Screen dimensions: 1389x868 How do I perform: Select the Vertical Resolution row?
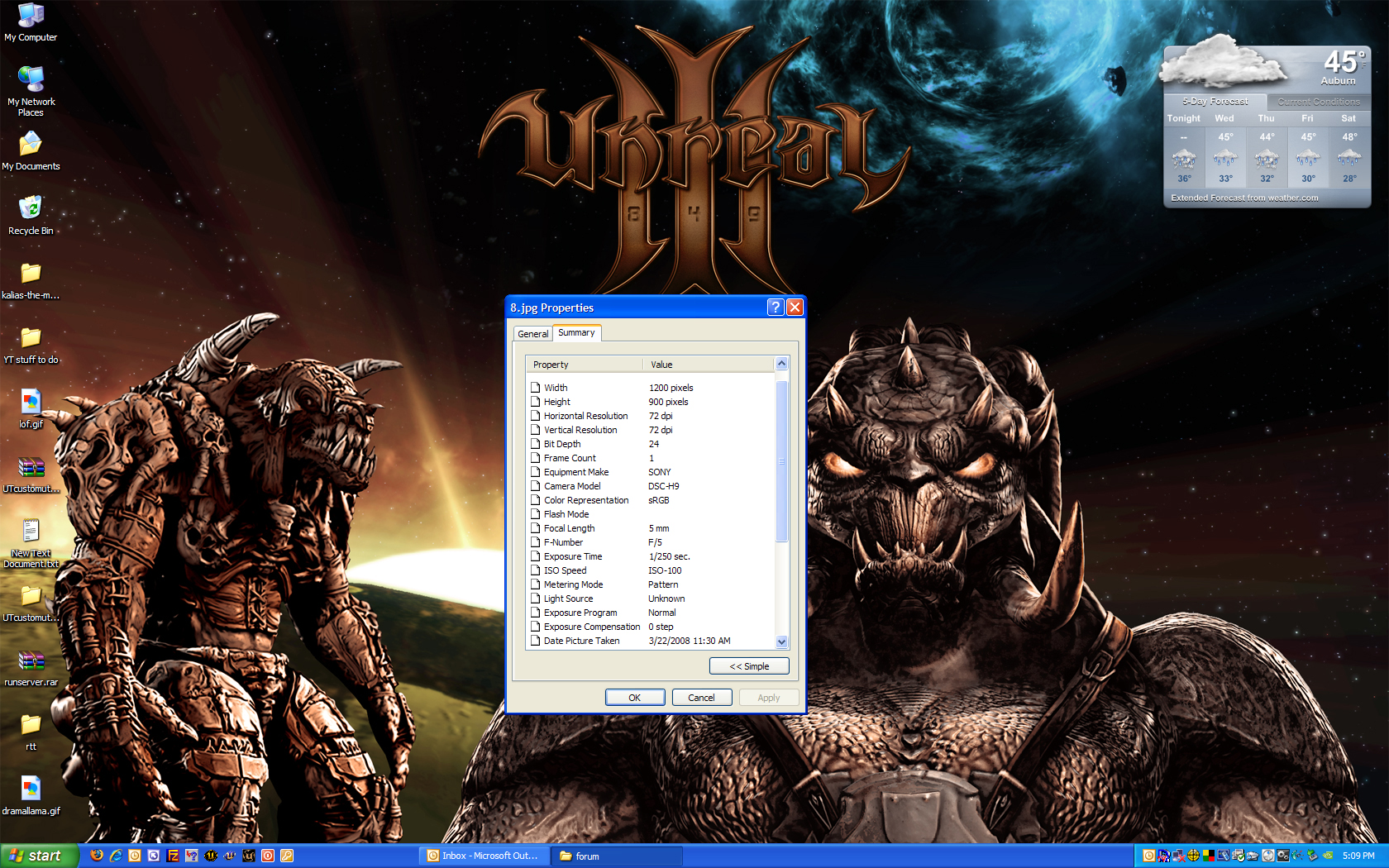[x=651, y=430]
